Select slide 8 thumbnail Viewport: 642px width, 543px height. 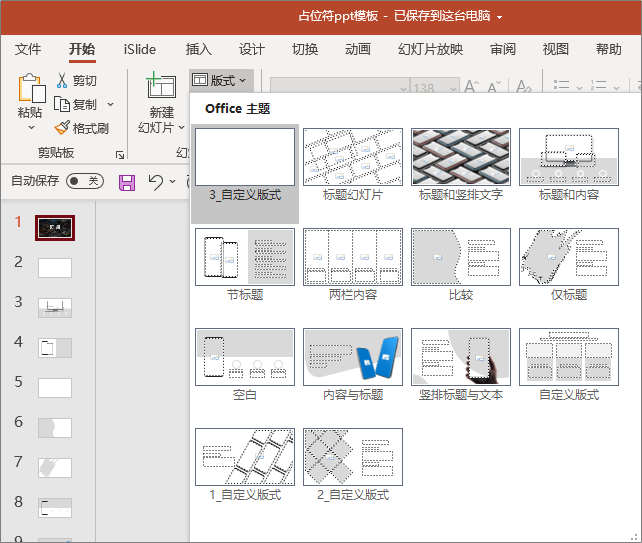pos(55,508)
